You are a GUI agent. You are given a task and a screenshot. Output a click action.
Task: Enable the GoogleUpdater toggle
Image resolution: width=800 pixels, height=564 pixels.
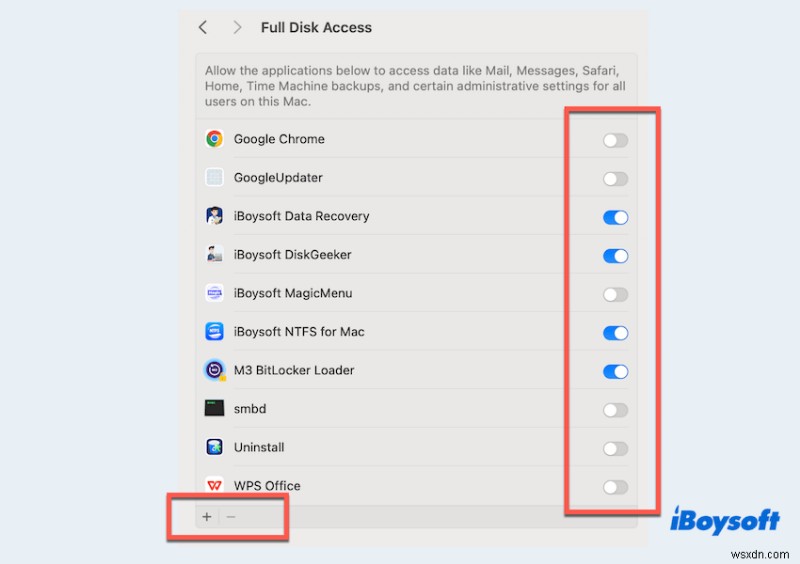point(615,179)
